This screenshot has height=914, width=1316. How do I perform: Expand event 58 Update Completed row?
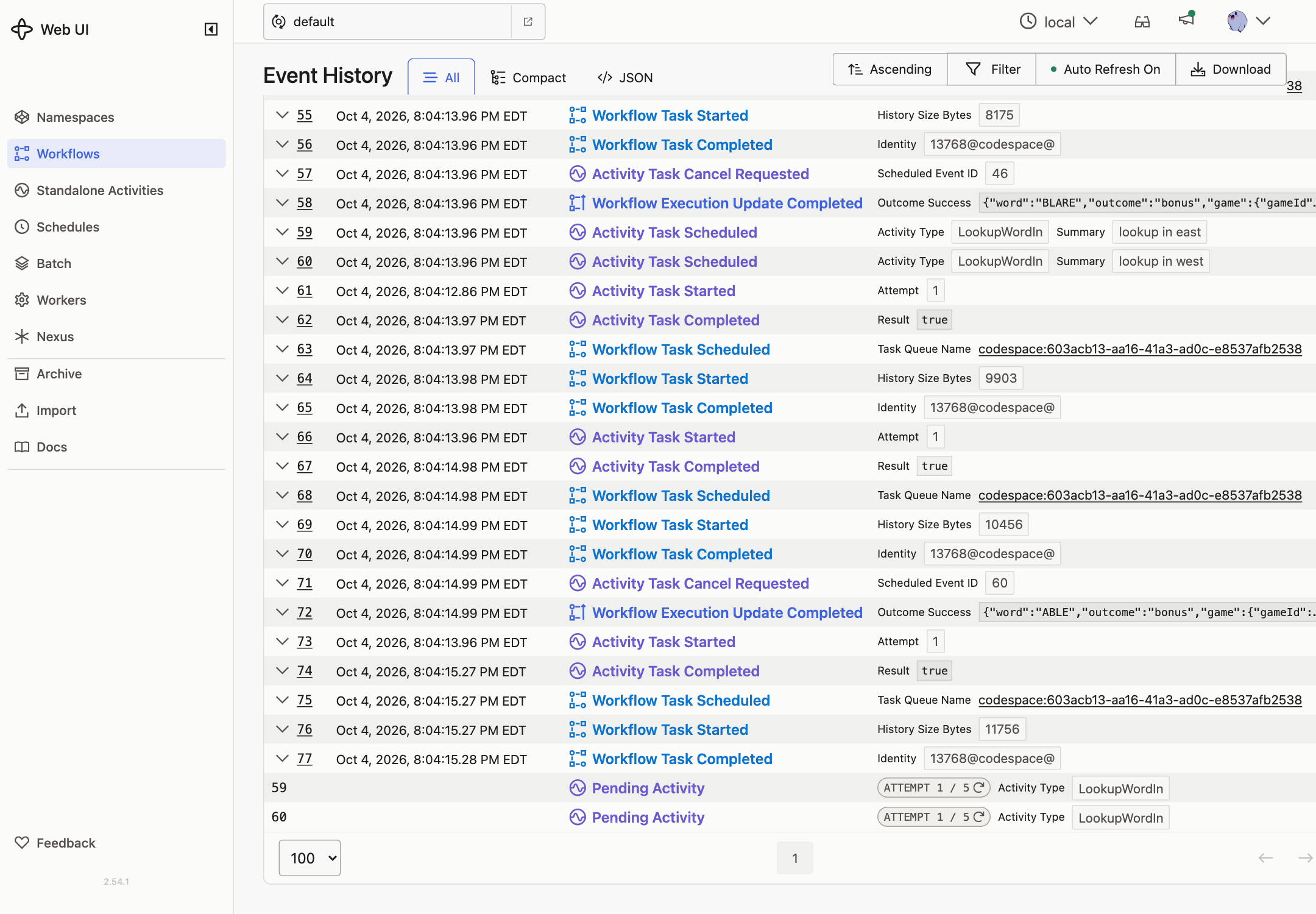[282, 203]
